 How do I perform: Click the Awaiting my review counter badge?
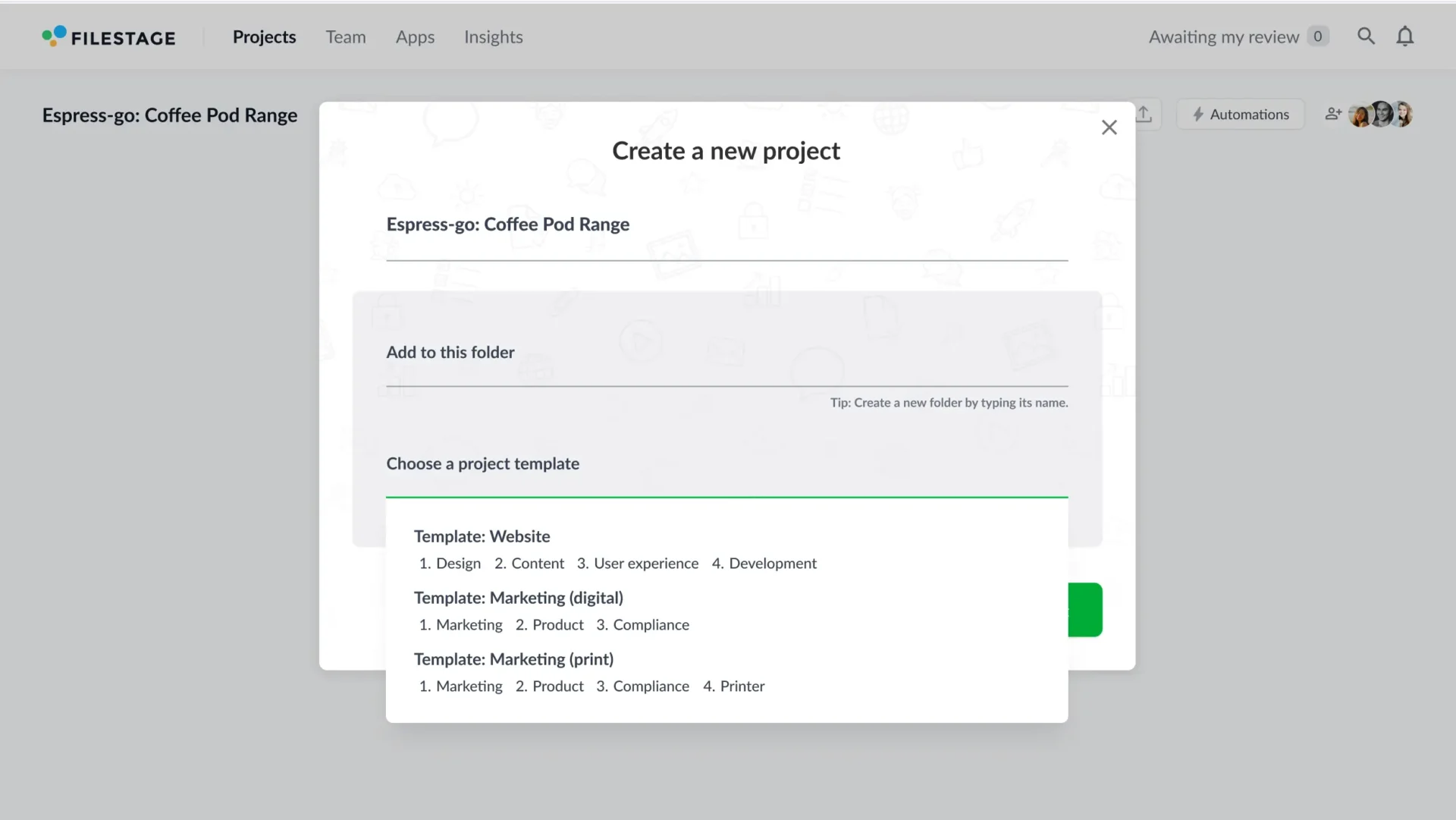click(1317, 36)
